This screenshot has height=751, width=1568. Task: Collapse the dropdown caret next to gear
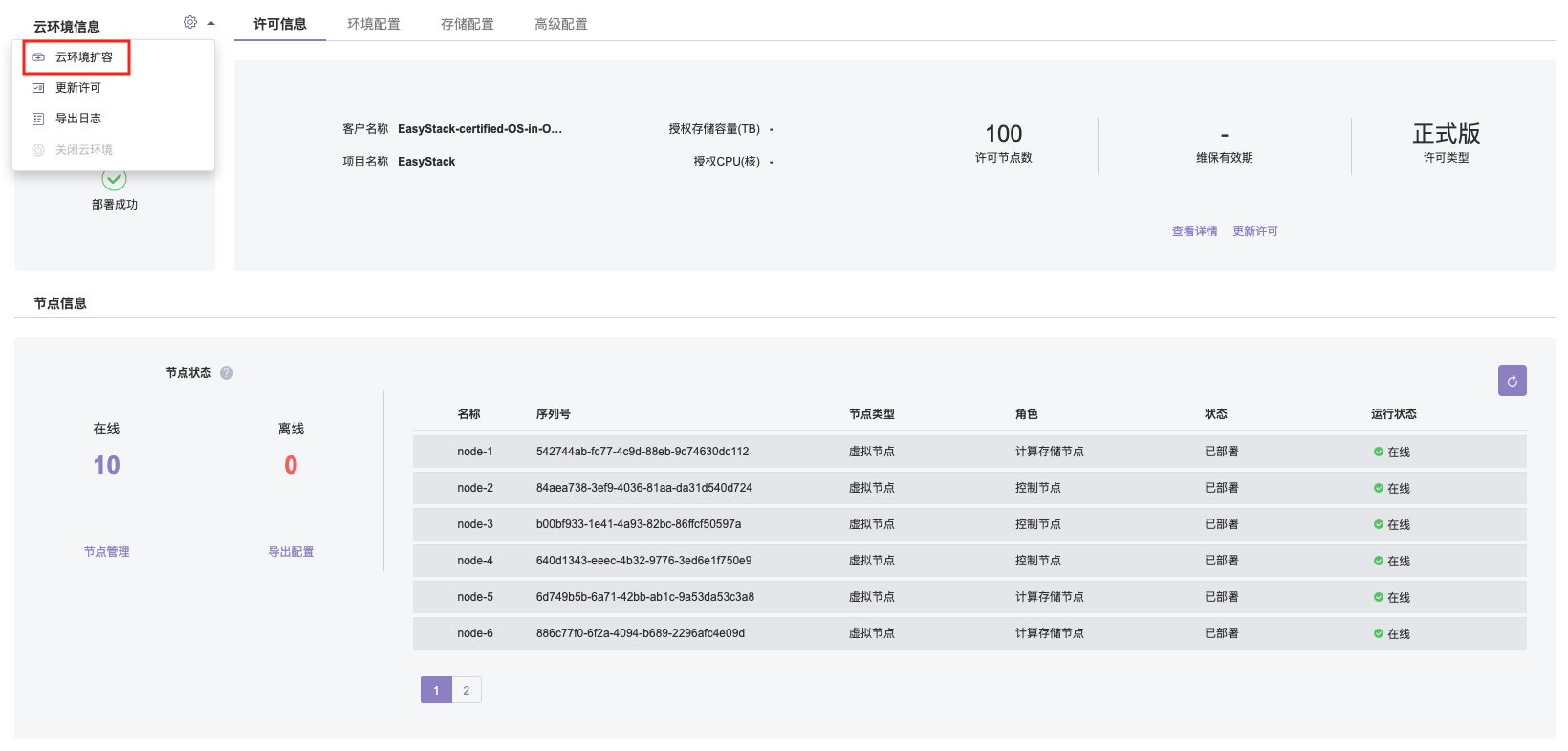(x=211, y=23)
